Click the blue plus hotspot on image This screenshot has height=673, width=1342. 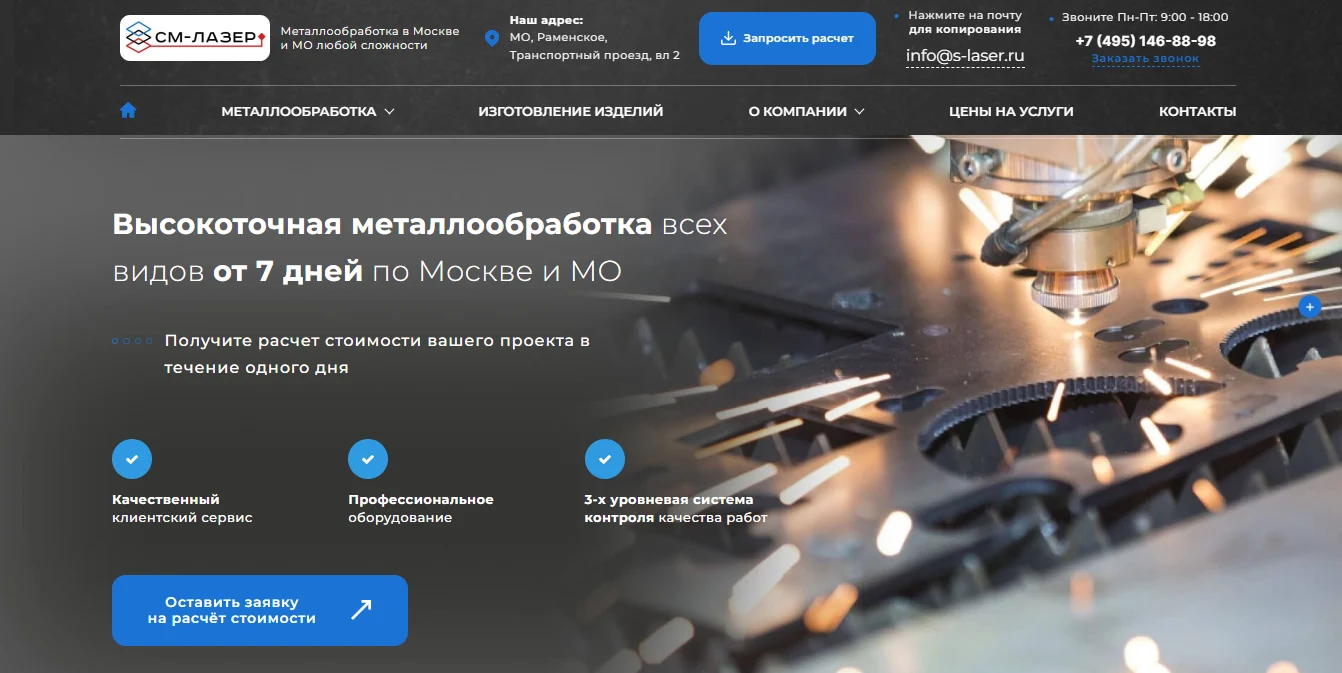pos(1309,307)
